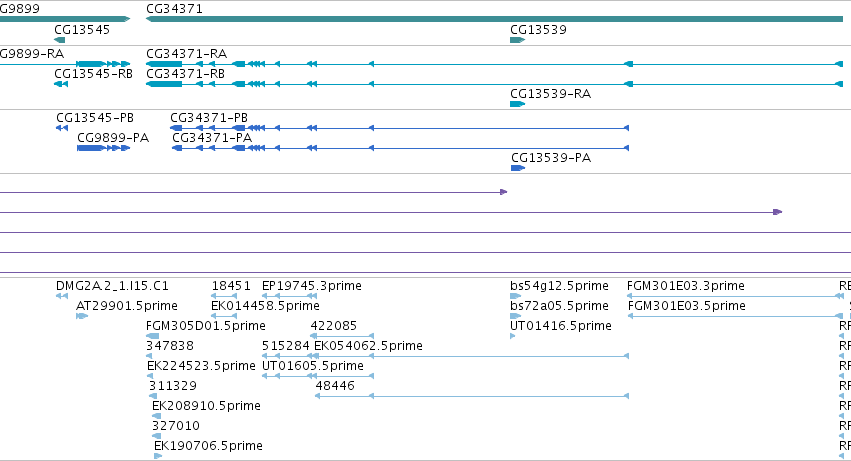Click the EK190706.5prime EST glyph
Screen dimensions: 851x461
[158, 456]
